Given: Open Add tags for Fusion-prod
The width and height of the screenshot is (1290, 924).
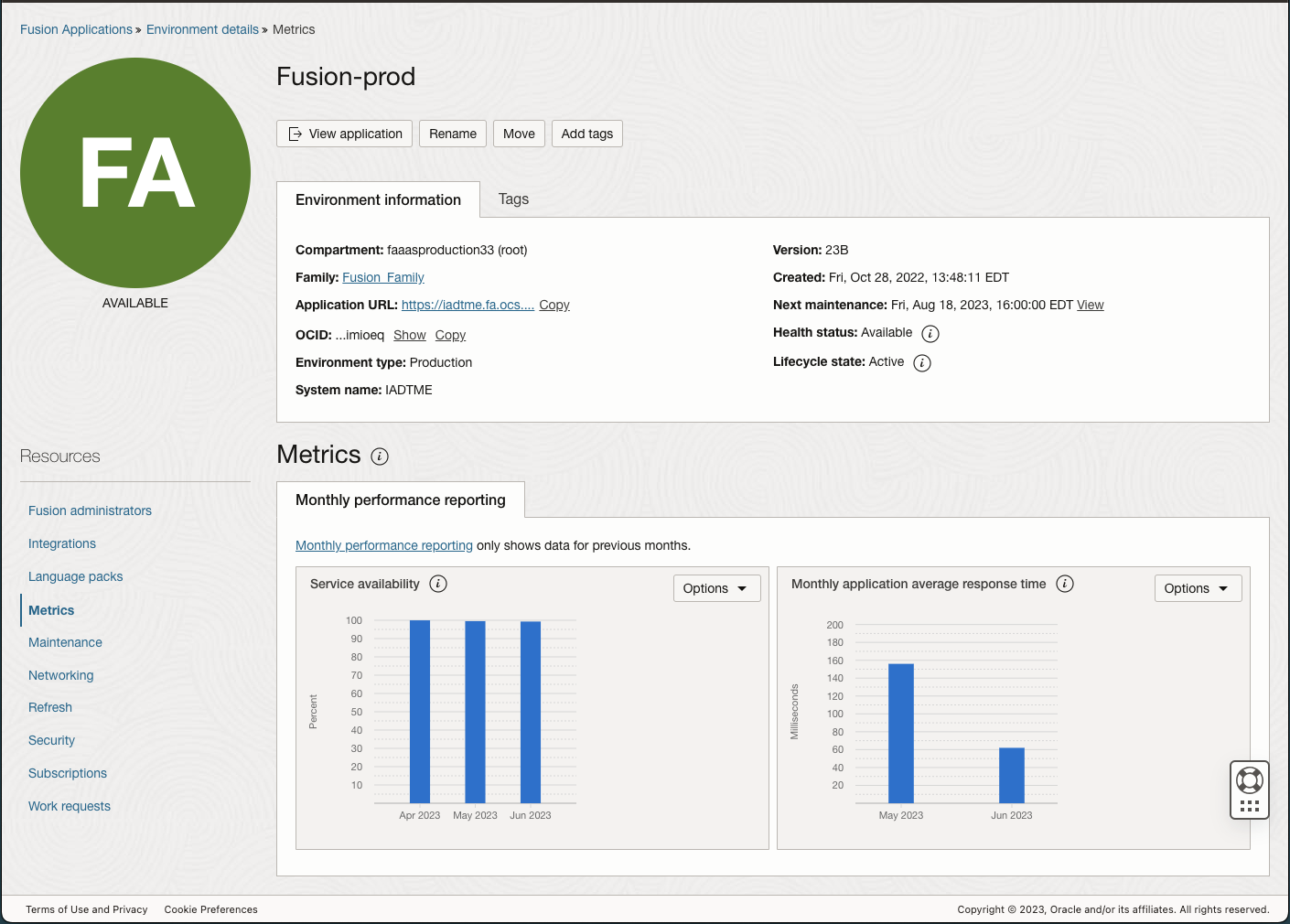Looking at the screenshot, I should [x=586, y=134].
